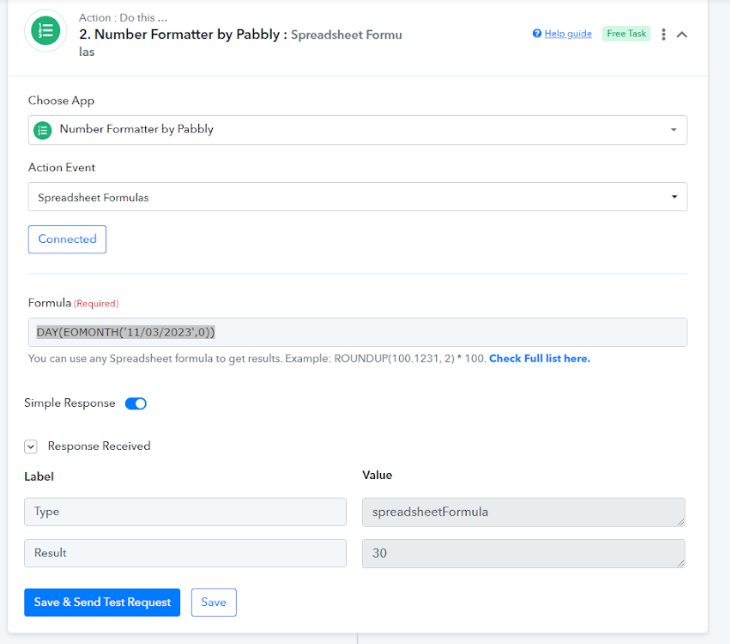The height and width of the screenshot is (644, 730).
Task: Open the Choose App dropdown
Action: tap(358, 130)
